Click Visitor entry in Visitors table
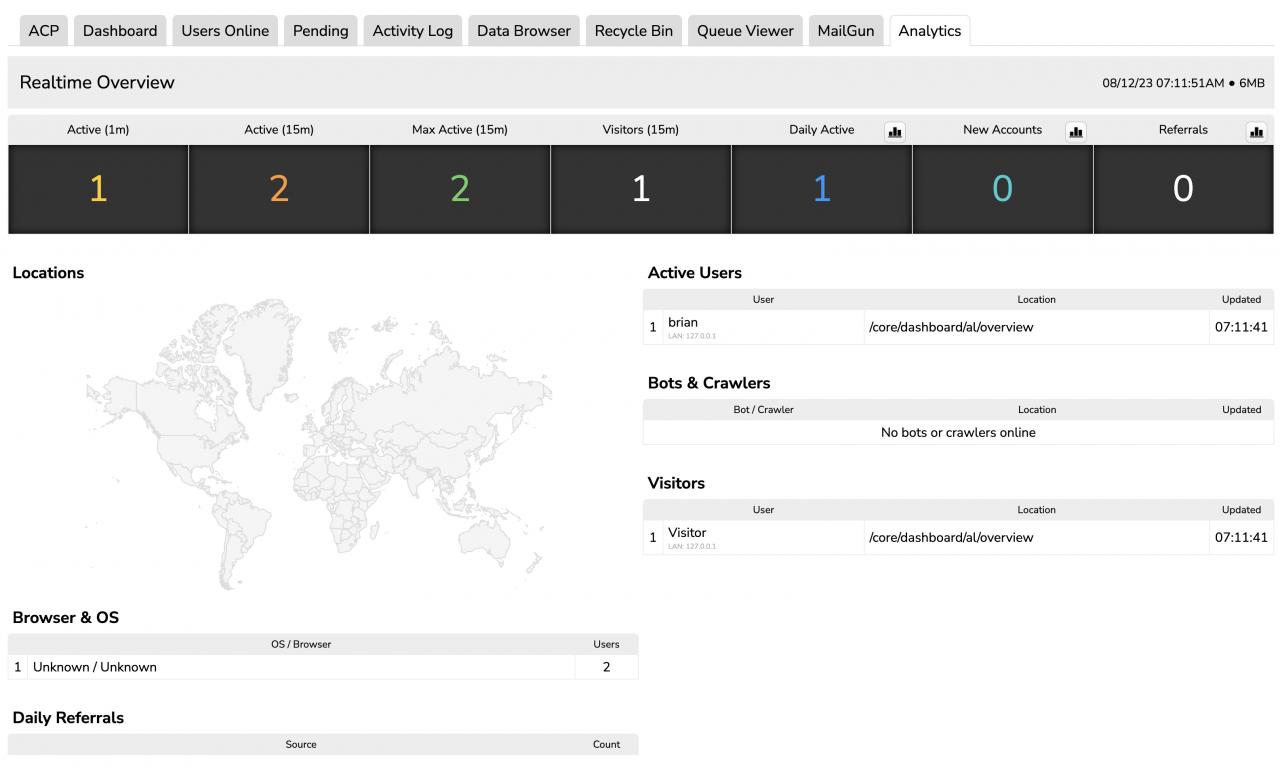 point(687,533)
